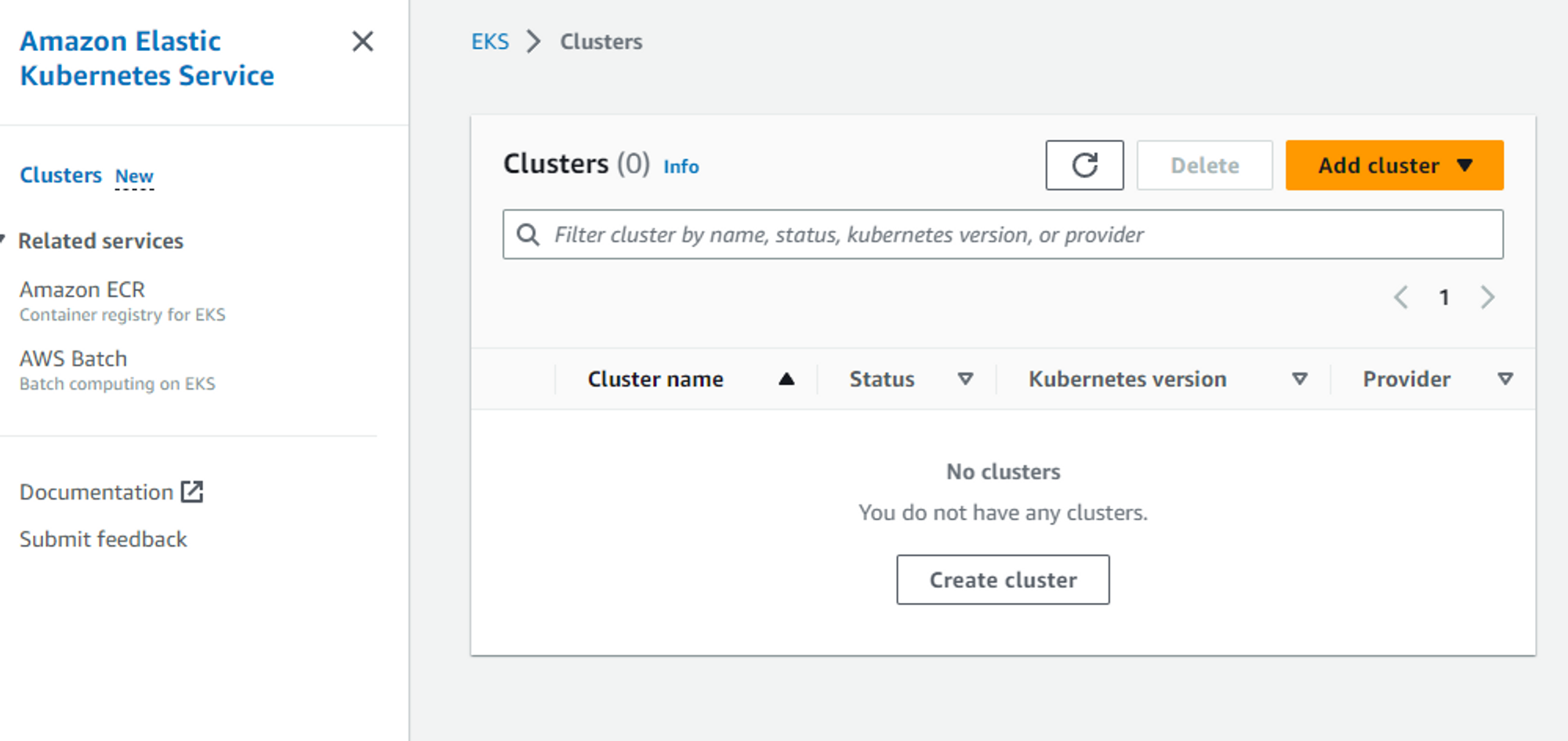
Task: Open the Add cluster dropdown
Action: 1394,165
